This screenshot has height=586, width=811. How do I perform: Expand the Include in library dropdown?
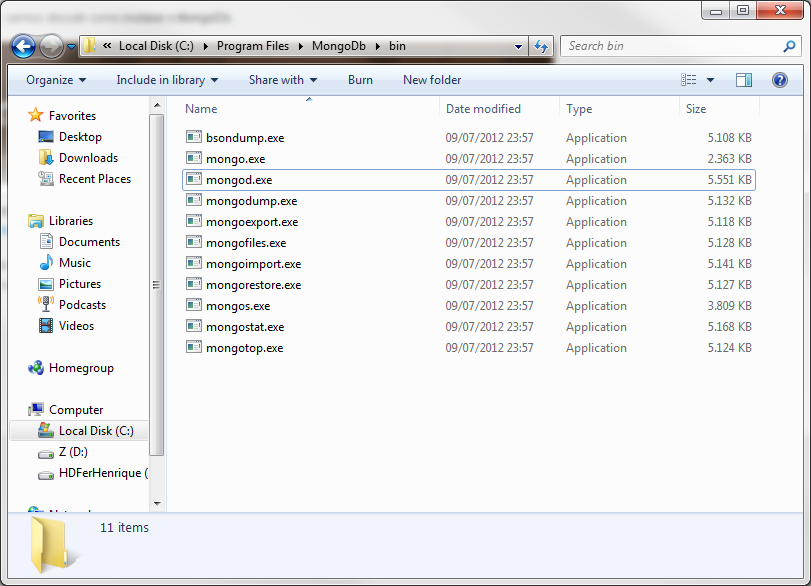[166, 80]
